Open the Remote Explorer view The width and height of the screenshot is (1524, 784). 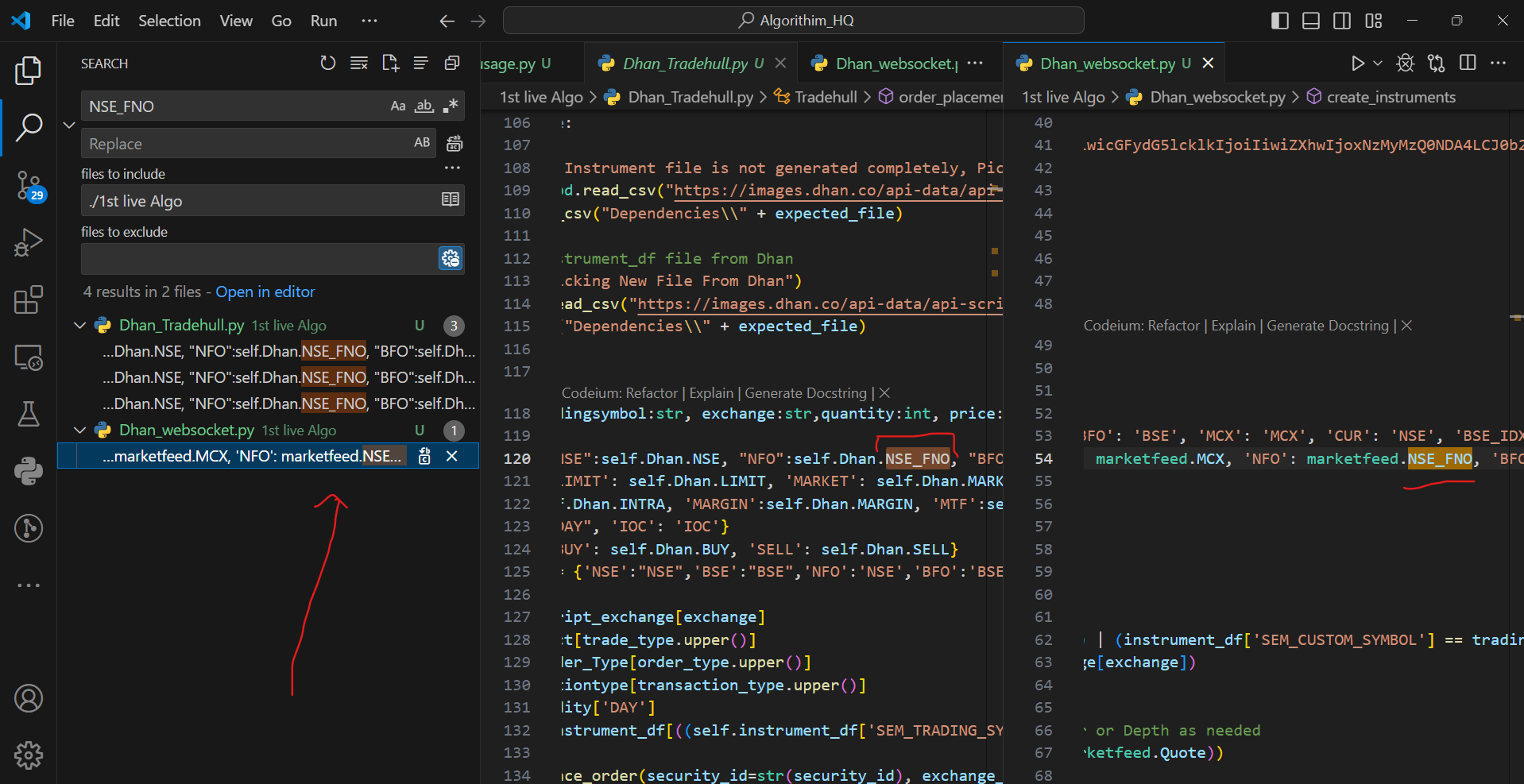pos(29,357)
